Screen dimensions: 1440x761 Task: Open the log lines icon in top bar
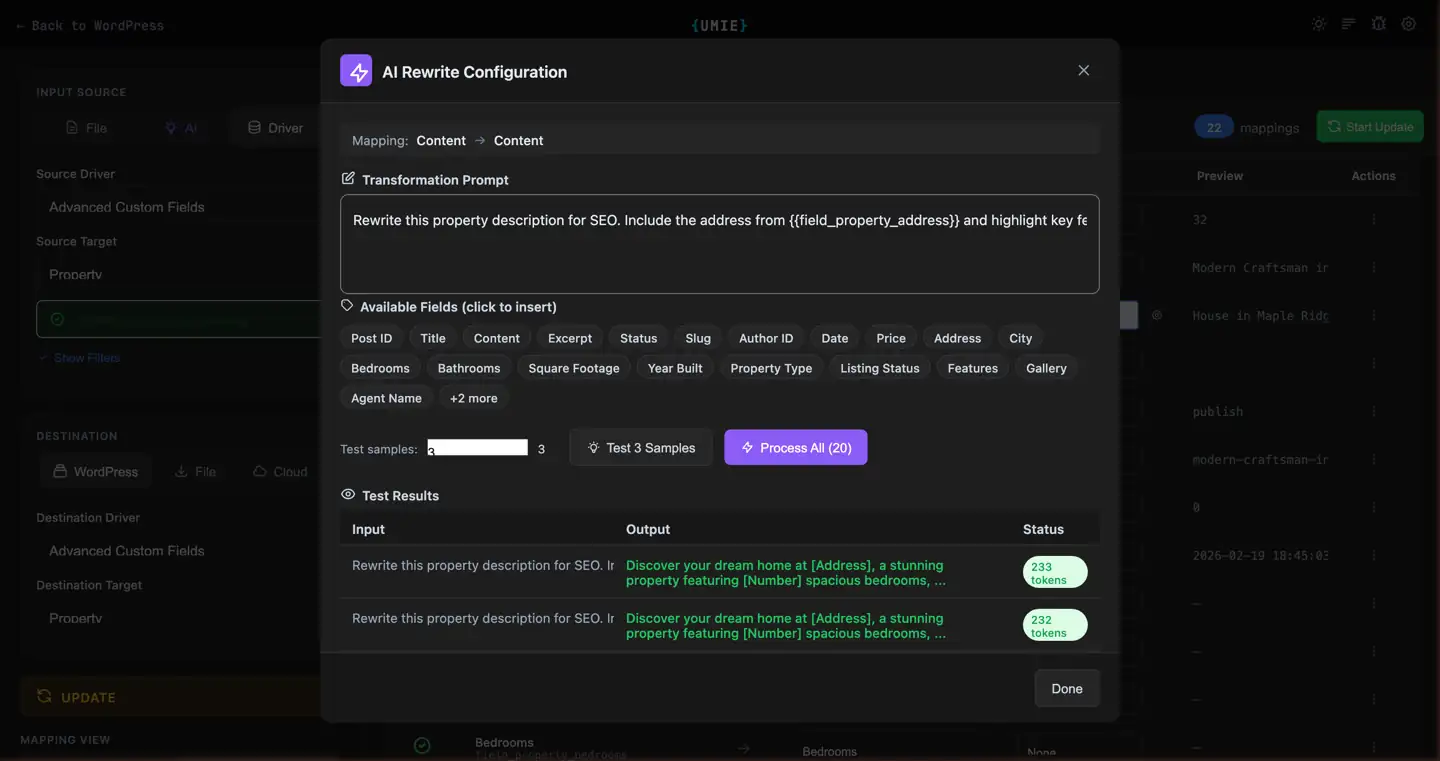click(1349, 24)
